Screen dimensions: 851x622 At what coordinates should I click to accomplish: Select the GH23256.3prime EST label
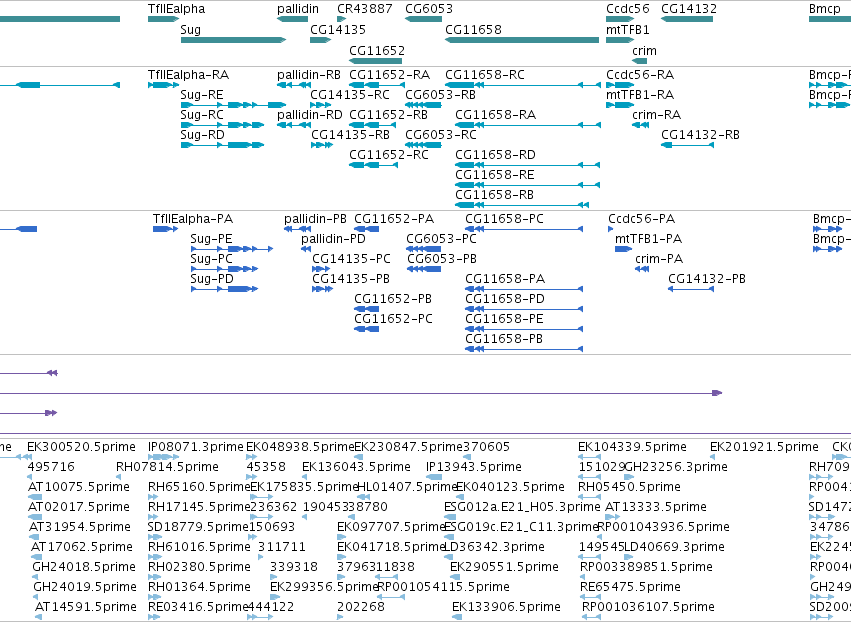pyautogui.click(x=676, y=467)
